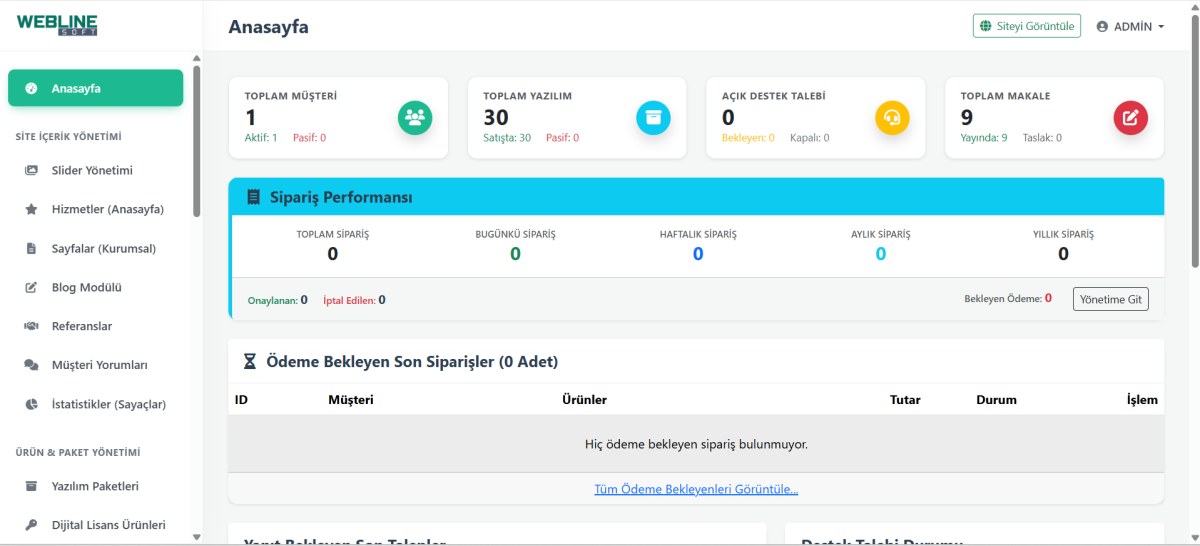This screenshot has height=546, width=1200.
Task: Open Yazılım Paketleri from the sidebar
Action: 95,486
